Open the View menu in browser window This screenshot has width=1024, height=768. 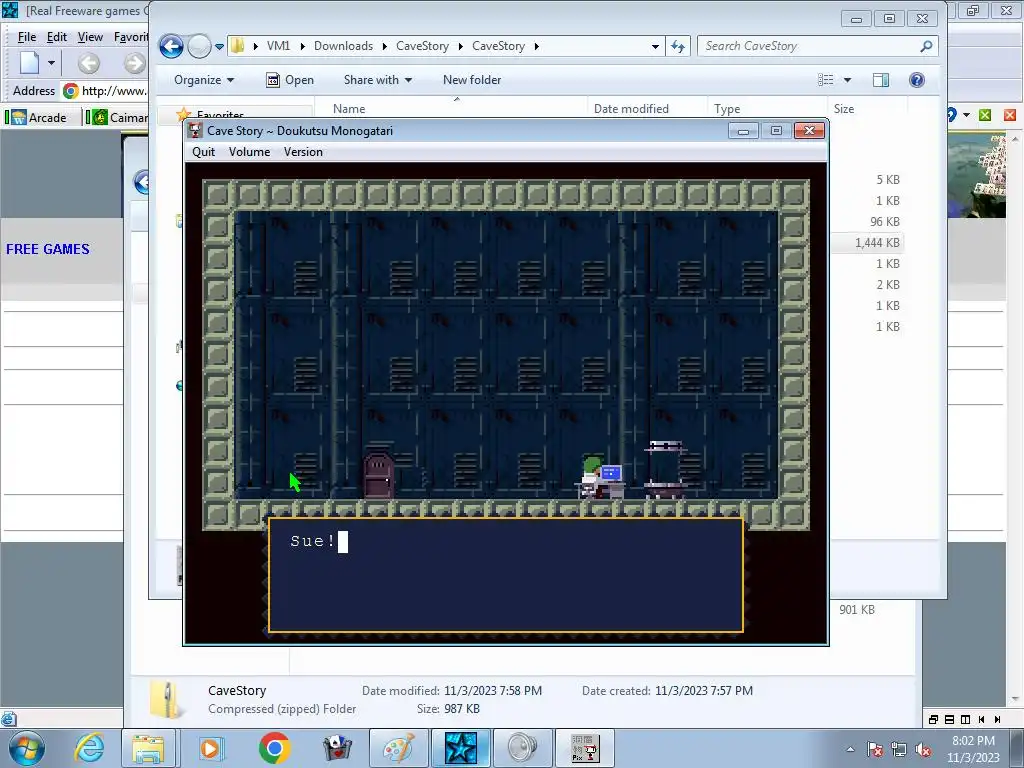point(90,37)
